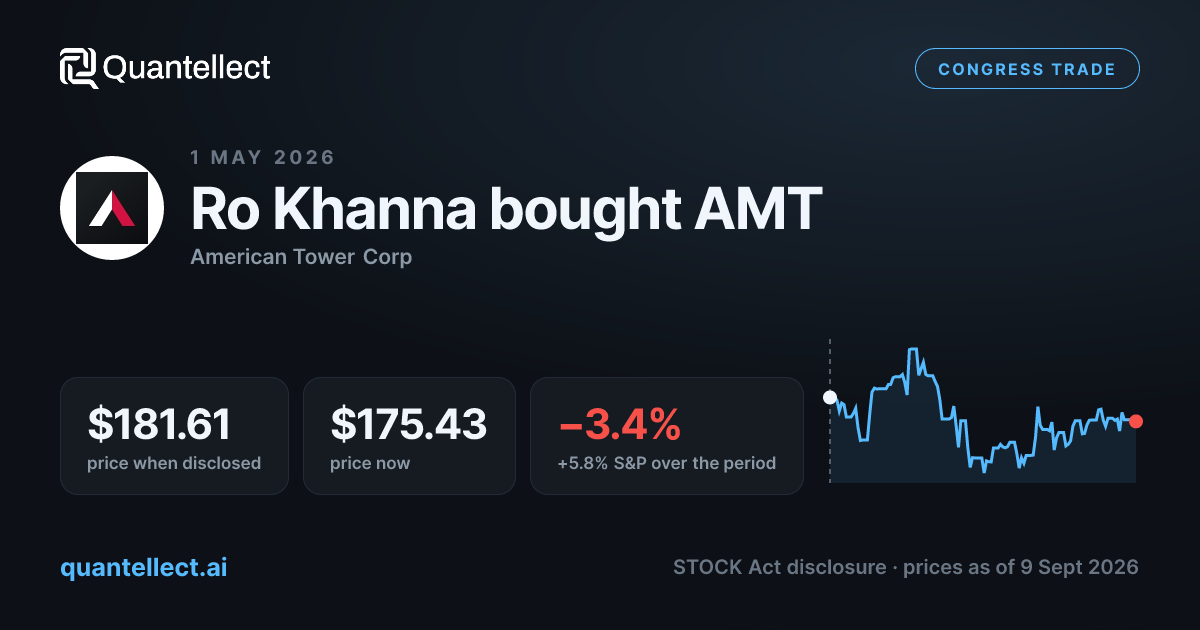The image size is (1200, 630).
Task: Select the $181.61 price when disclosed card
Action: tap(174, 435)
